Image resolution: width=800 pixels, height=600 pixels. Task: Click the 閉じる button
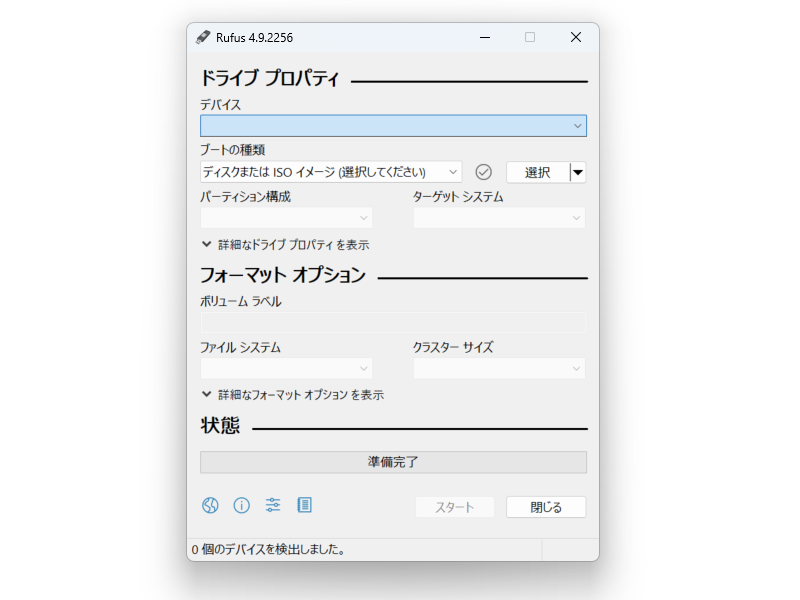click(x=545, y=506)
